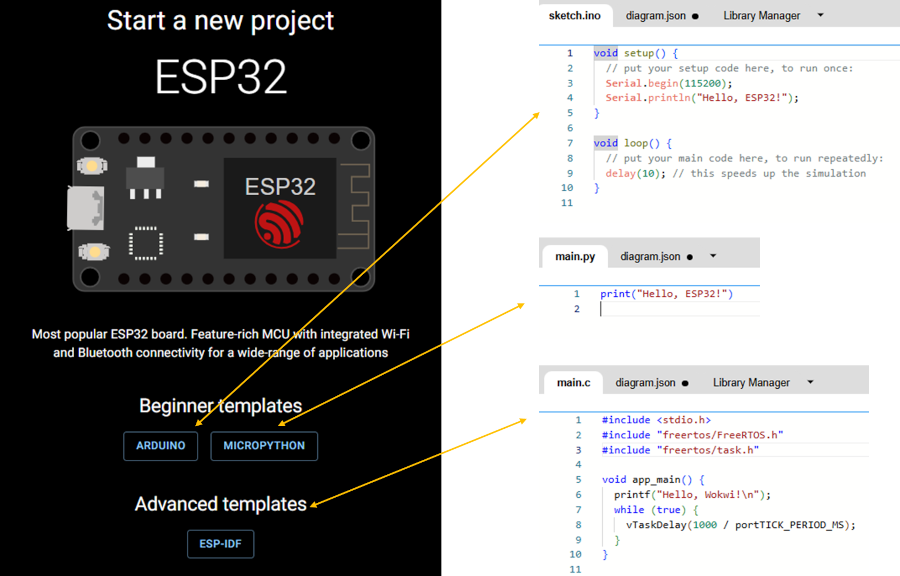Screen dimensions: 900x576
Task: Open diagram.json tab beside sketch.ino
Action: (655, 16)
